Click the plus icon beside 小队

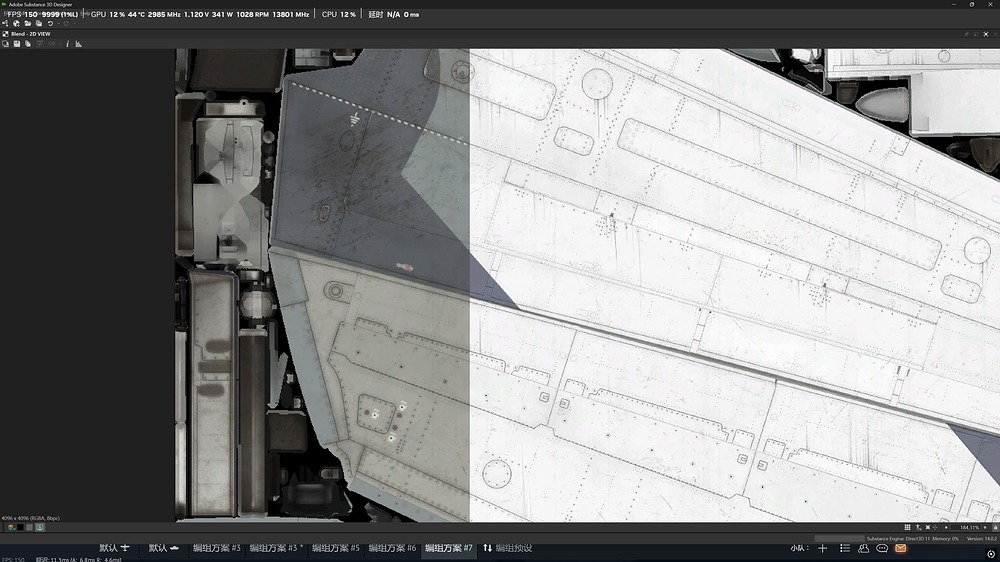[x=823, y=548]
